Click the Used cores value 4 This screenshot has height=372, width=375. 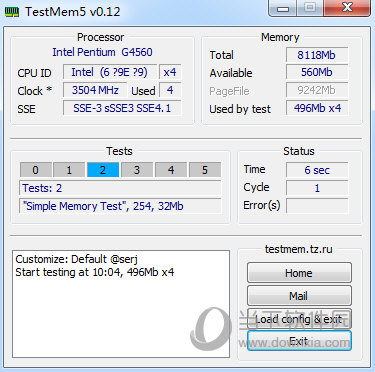coord(170,90)
